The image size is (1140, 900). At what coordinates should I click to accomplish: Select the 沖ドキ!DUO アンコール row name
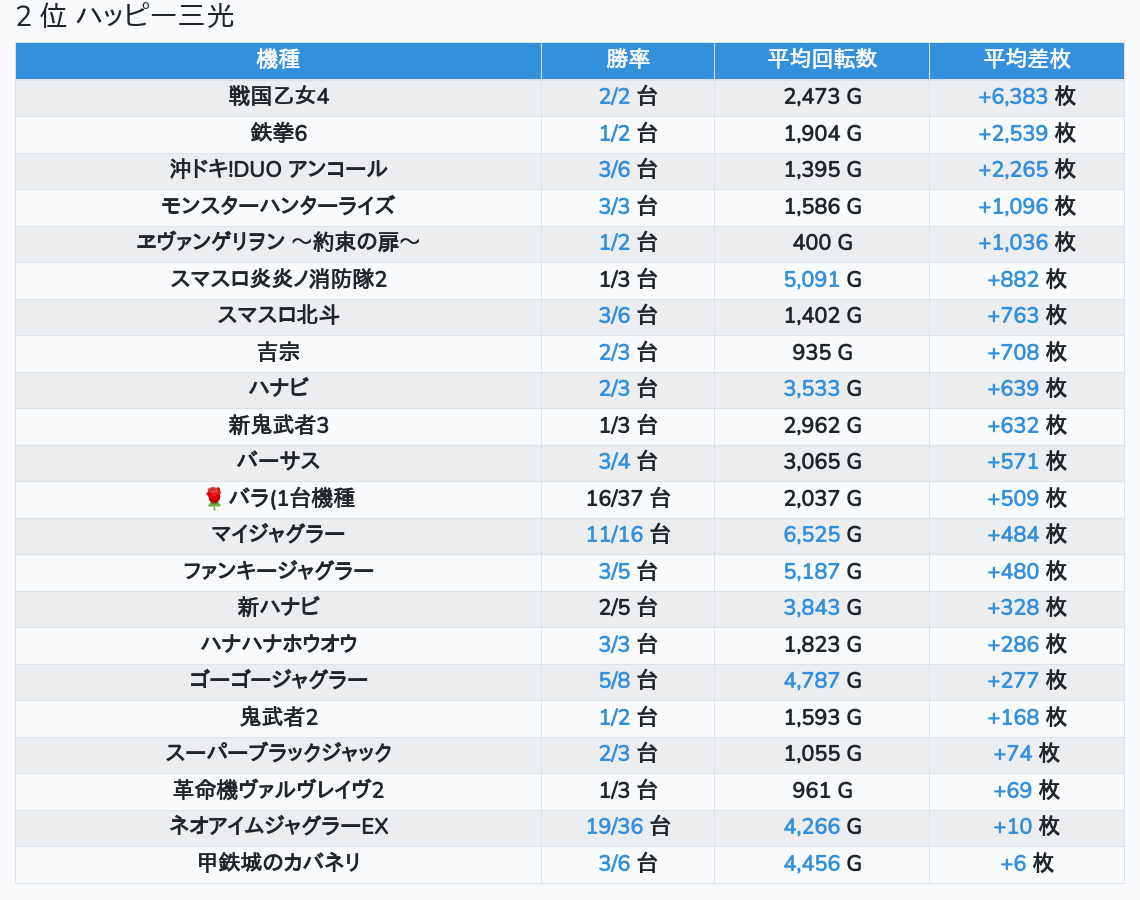pyautogui.click(x=278, y=170)
